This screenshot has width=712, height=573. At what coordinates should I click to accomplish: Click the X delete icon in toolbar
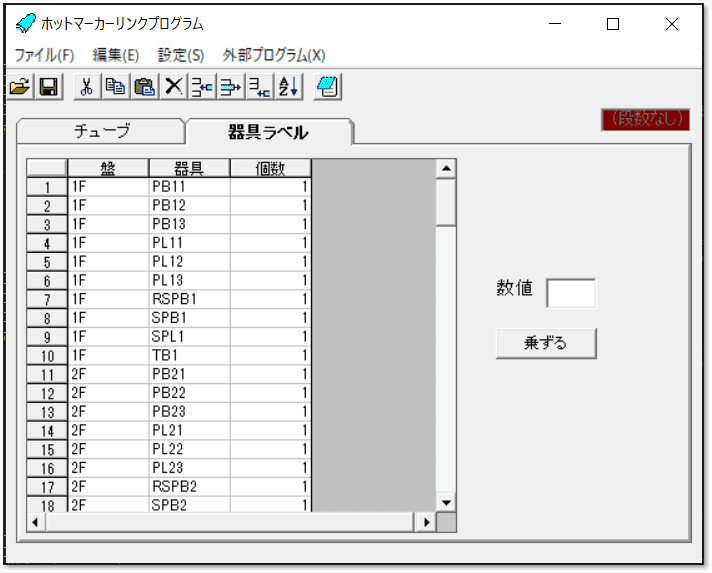174,87
